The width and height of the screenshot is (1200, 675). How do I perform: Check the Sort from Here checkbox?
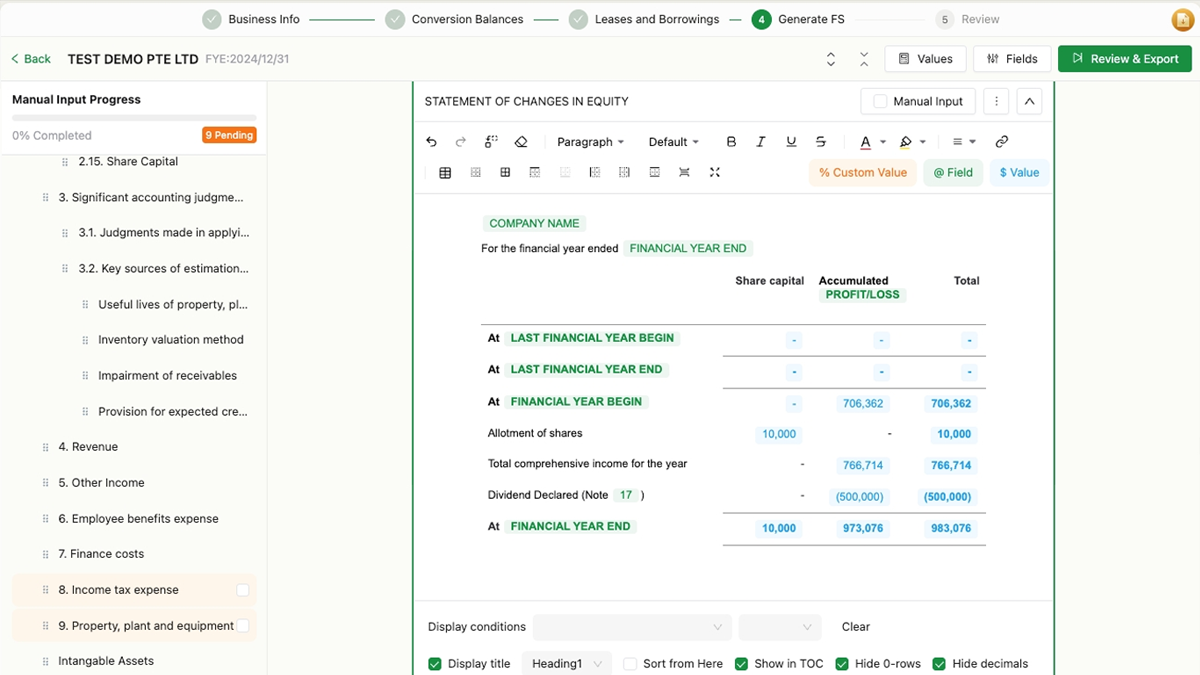click(630, 664)
